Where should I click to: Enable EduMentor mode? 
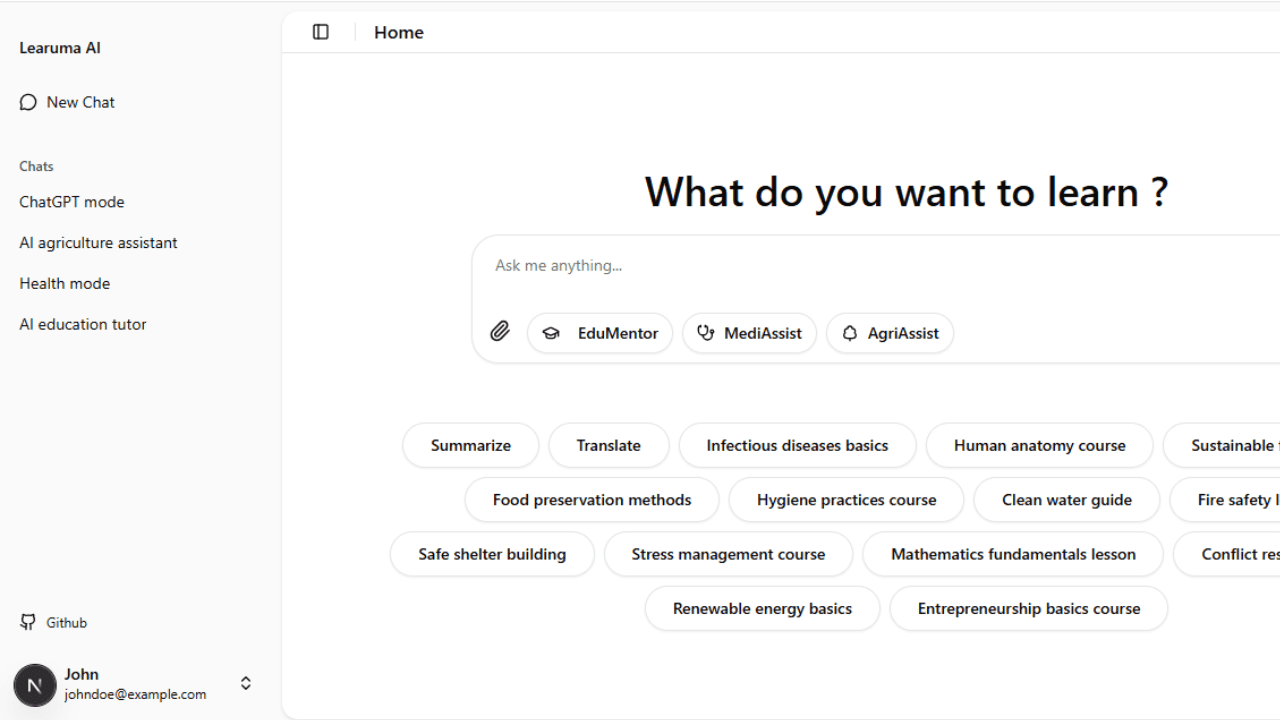click(x=600, y=333)
